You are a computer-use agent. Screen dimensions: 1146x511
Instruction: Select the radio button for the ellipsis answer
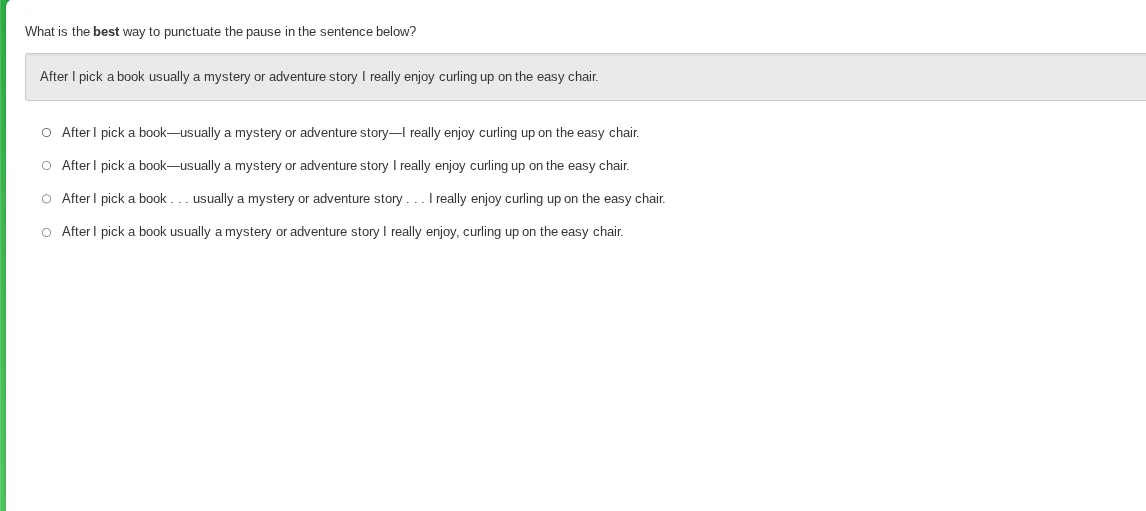[47, 199]
